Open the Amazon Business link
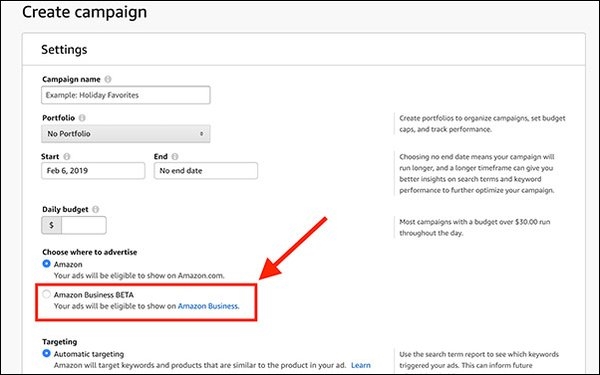The width and height of the screenshot is (600, 375). point(208,306)
